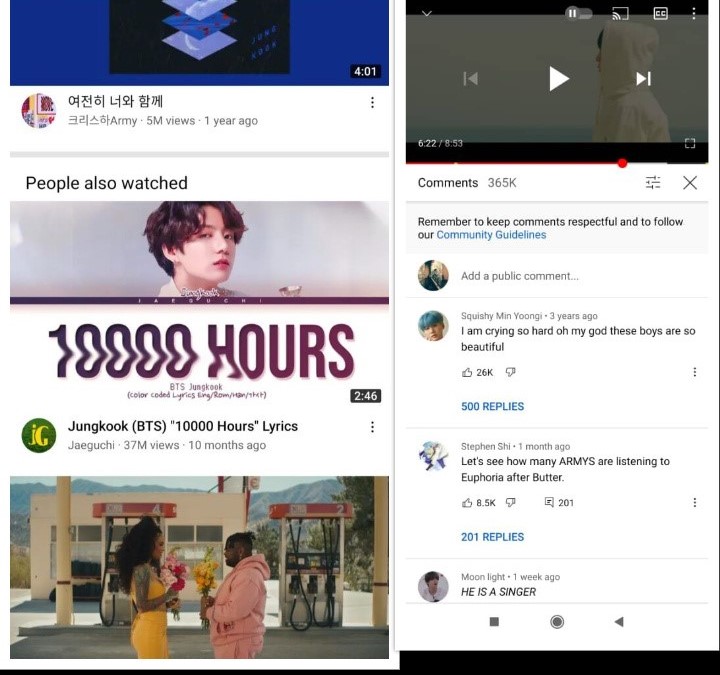Toggle the autoplay switch
720x675 pixels.
578,13
